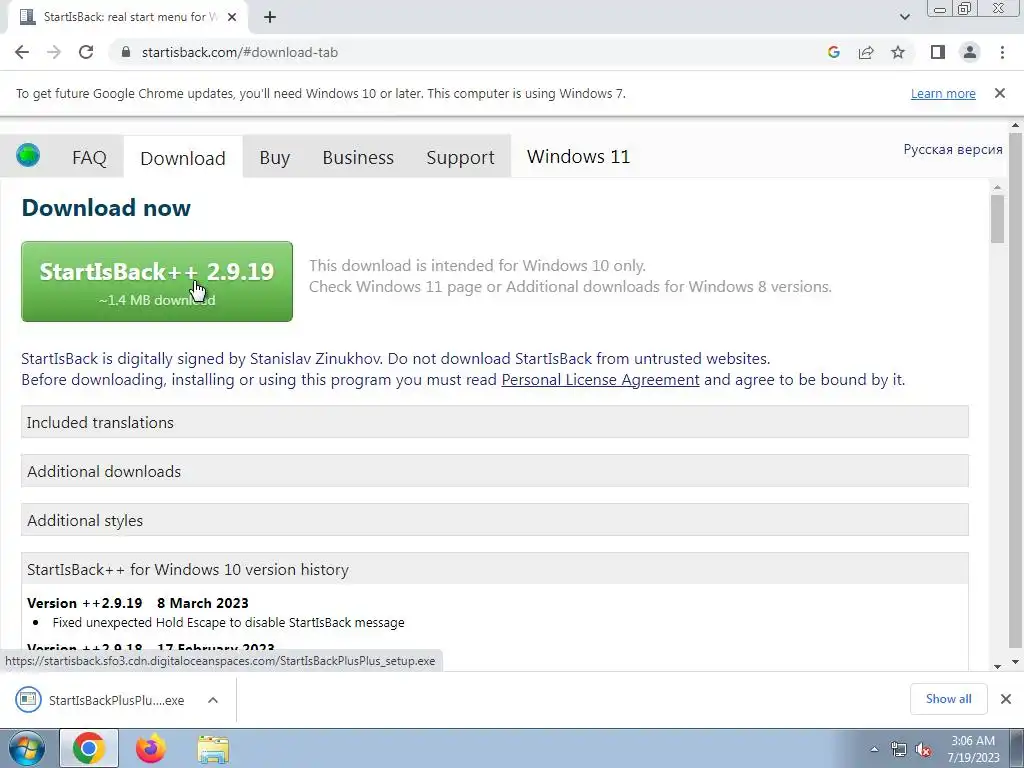
Task: Share this page via share icon
Action: coord(866,52)
